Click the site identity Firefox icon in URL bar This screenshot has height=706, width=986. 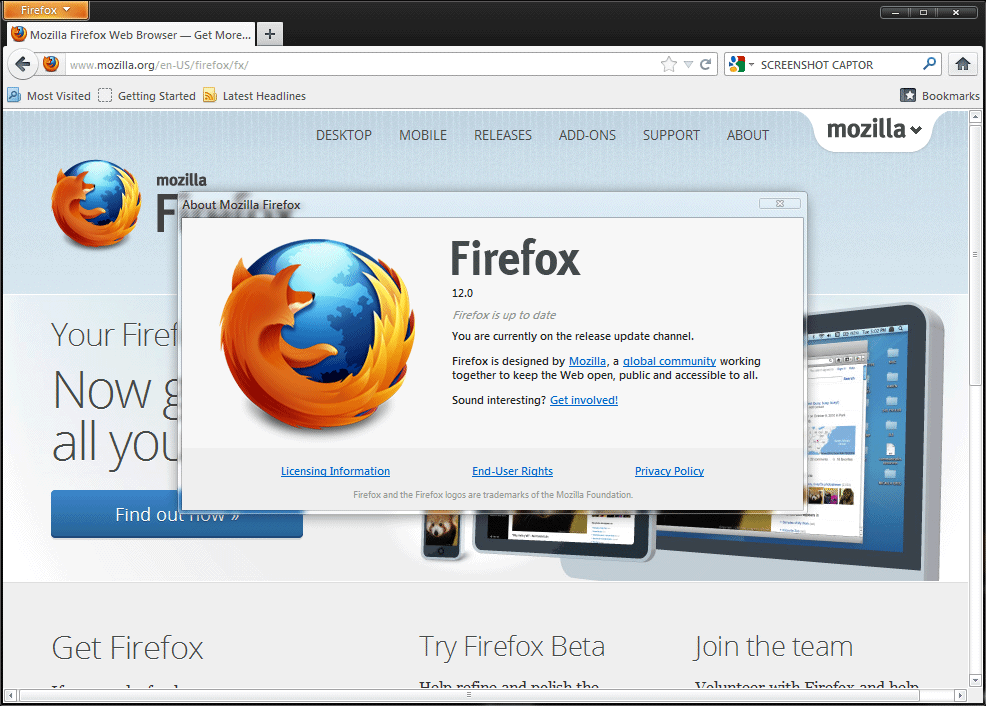coord(51,64)
